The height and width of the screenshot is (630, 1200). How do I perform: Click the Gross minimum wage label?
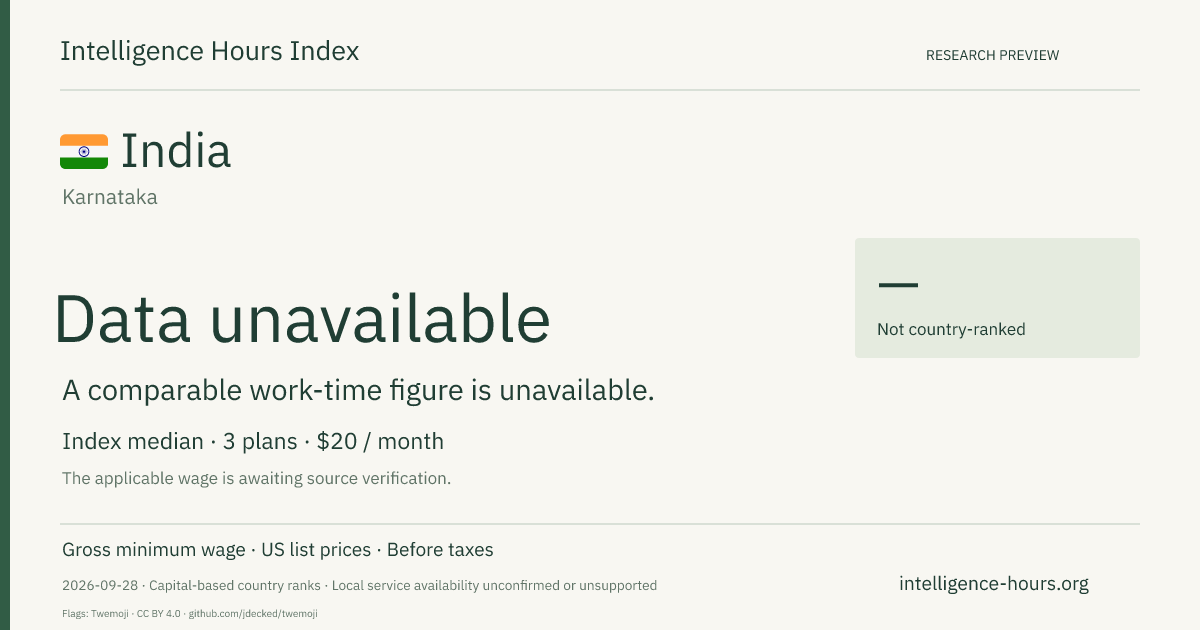pyautogui.click(x=153, y=550)
